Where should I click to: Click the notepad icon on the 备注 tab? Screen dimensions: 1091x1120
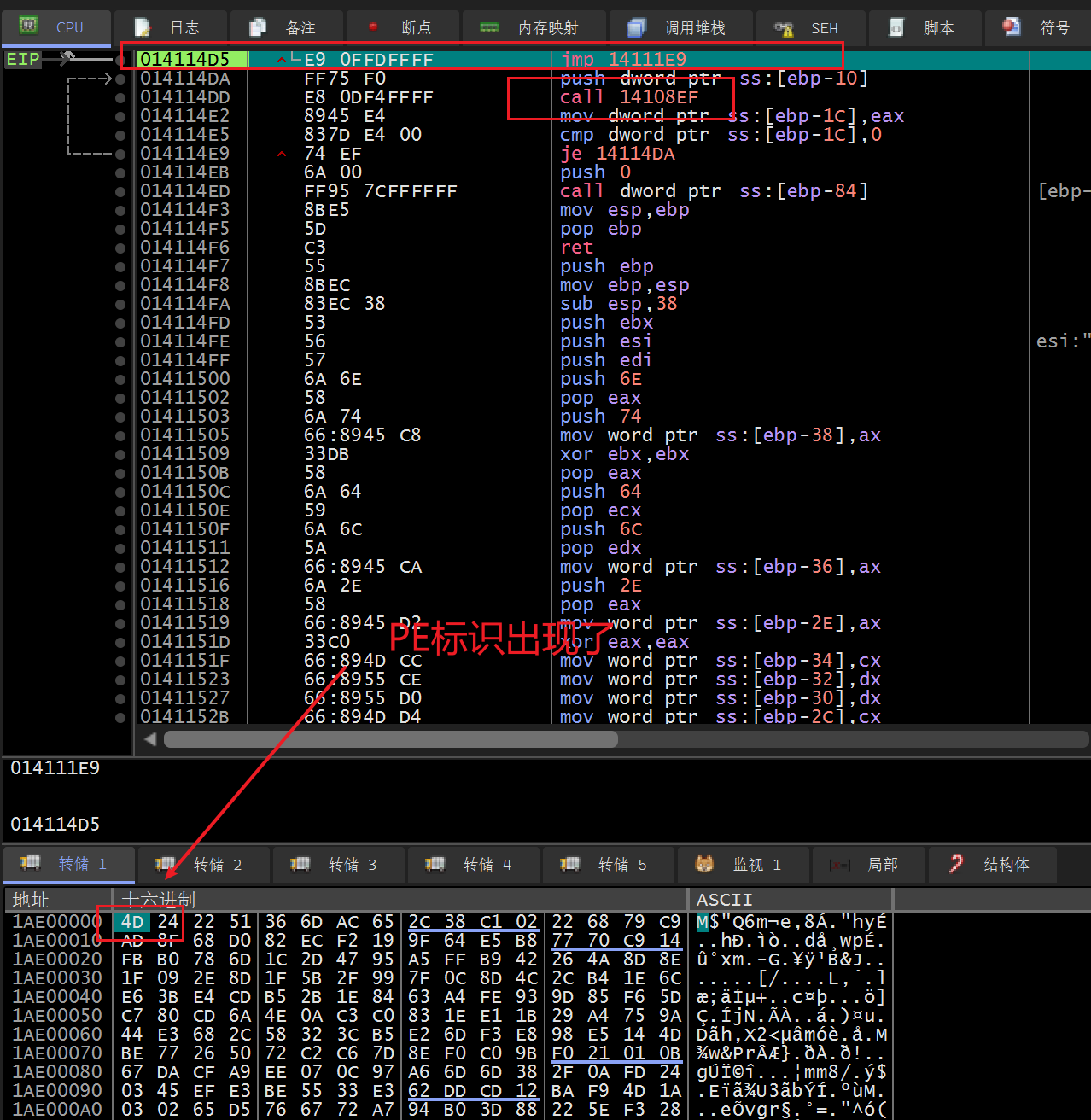point(257,27)
